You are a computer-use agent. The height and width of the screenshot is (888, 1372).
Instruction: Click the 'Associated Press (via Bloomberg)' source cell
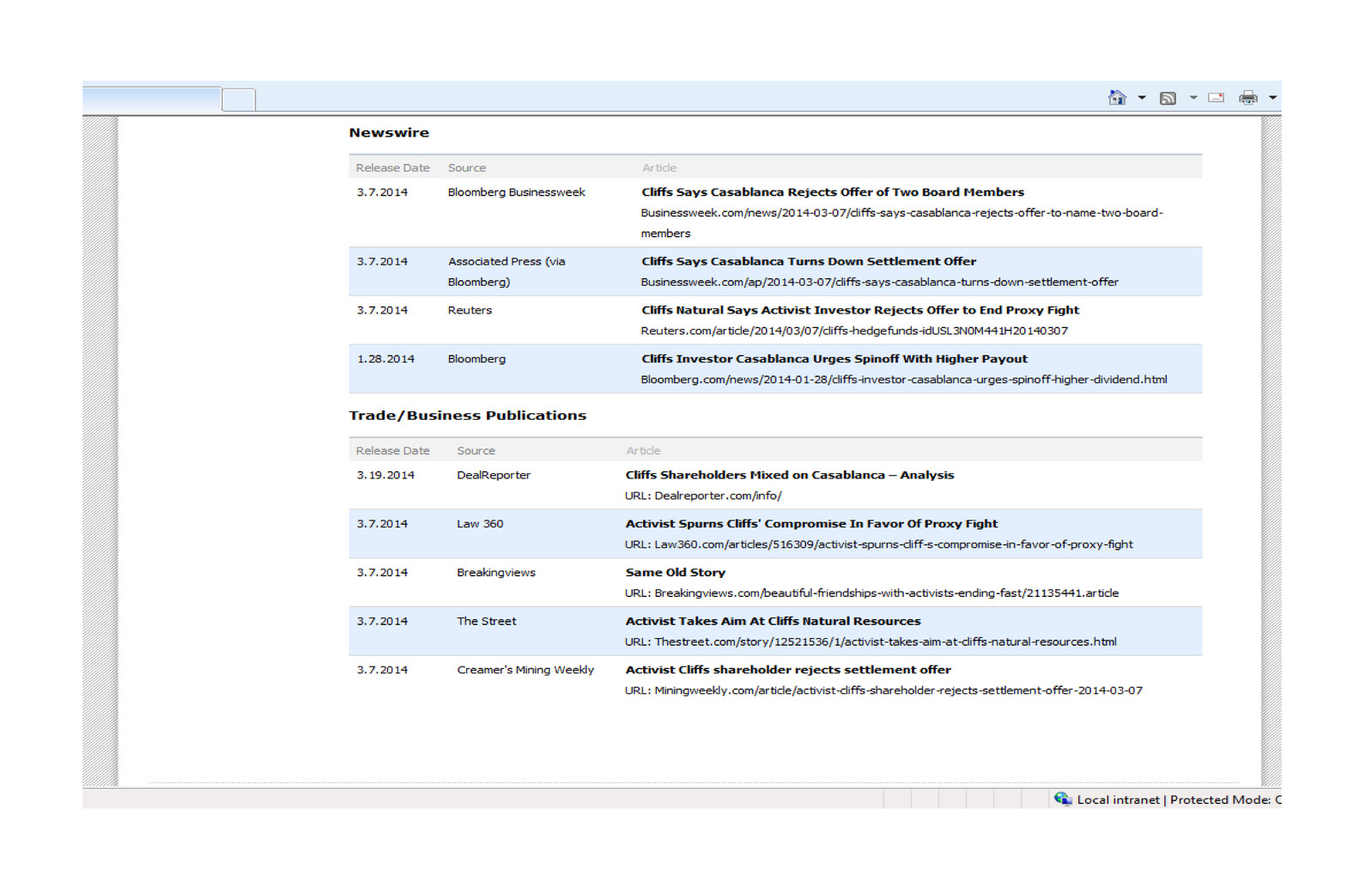(x=507, y=271)
